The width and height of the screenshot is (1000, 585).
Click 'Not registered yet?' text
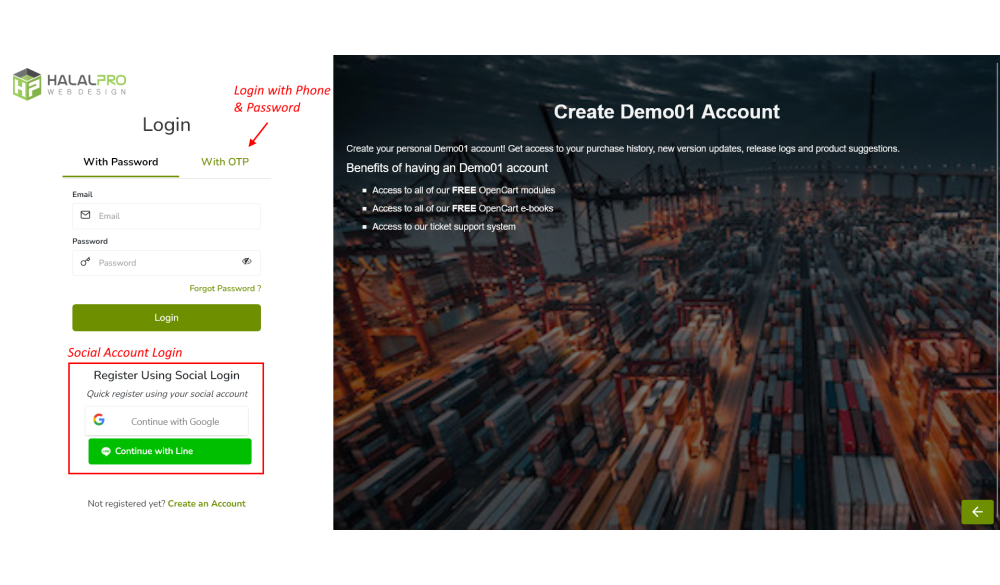pos(126,503)
